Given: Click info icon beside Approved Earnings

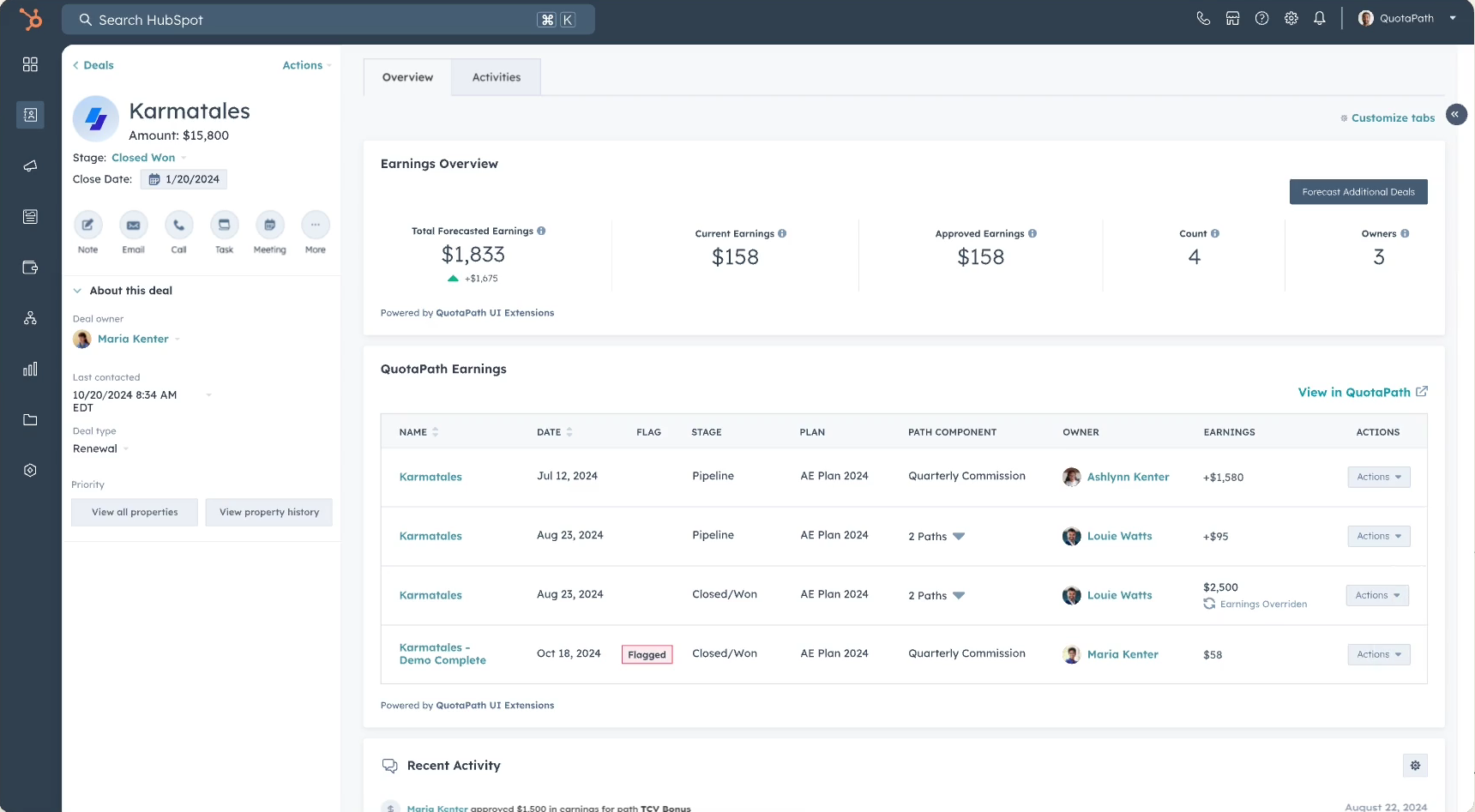Looking at the screenshot, I should [x=1032, y=233].
